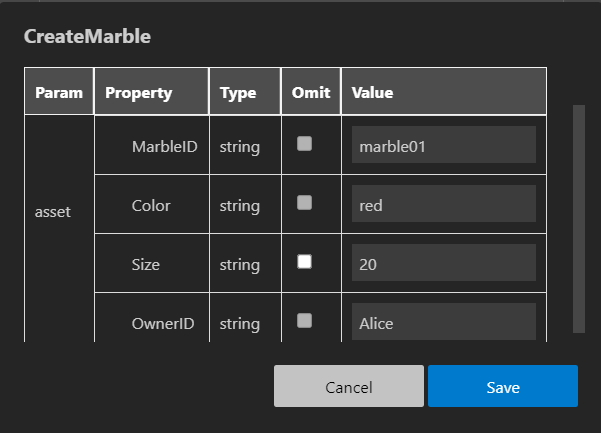Select the Value column header
Image resolution: width=601 pixels, height=433 pixels.
[x=372, y=93]
